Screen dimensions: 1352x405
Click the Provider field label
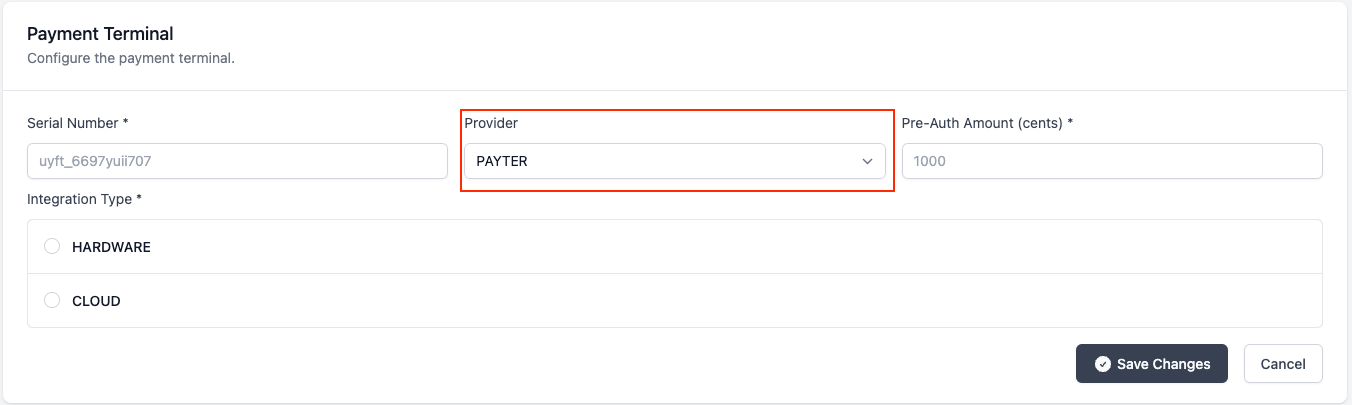tap(491, 123)
